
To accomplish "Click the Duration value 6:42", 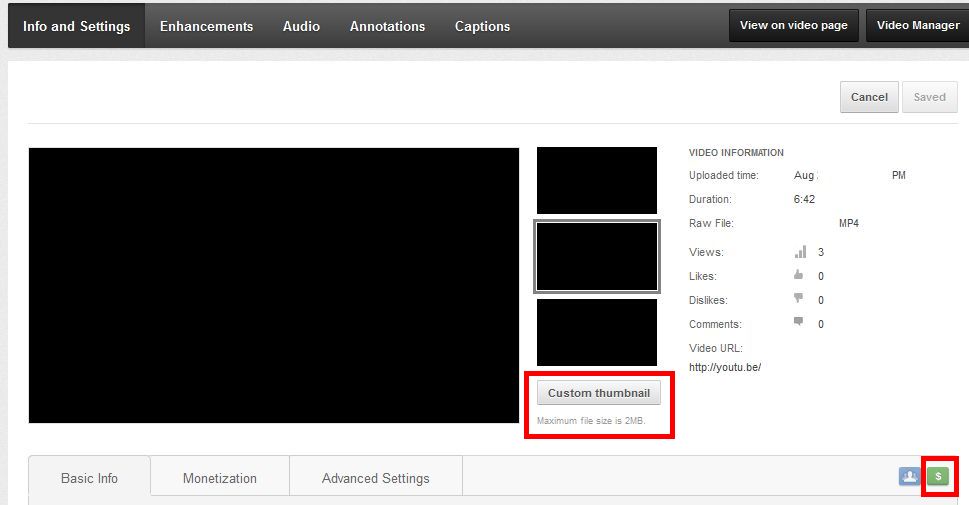I will click(x=804, y=199).
